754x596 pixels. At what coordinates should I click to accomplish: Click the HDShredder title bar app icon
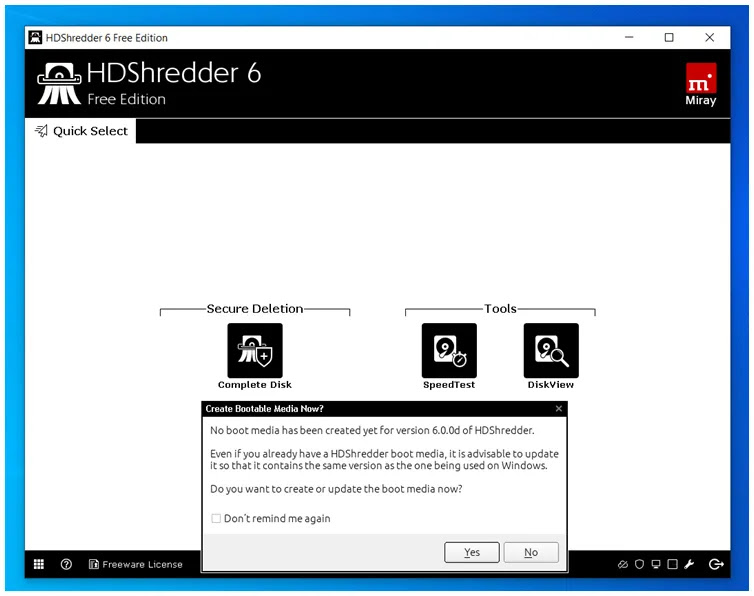pyautogui.click(x=35, y=38)
